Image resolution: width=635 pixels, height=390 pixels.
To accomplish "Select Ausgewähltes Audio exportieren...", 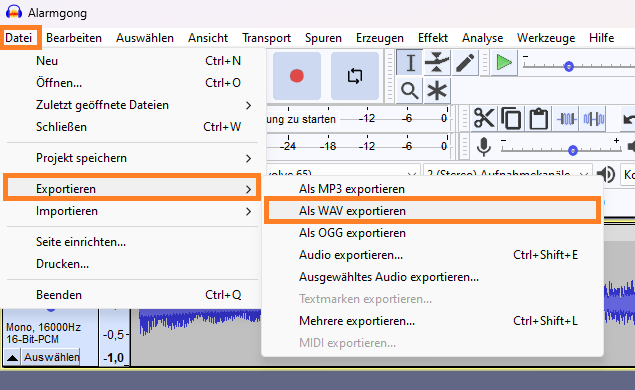I will 433,277.
